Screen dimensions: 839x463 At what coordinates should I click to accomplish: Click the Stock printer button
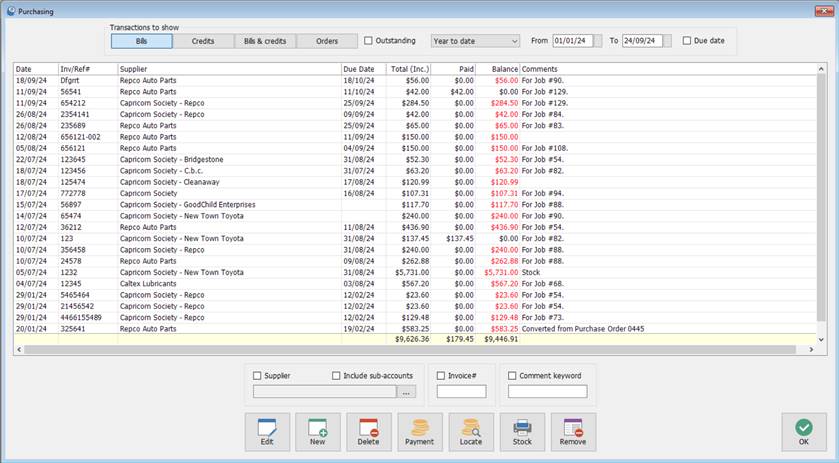click(x=522, y=431)
